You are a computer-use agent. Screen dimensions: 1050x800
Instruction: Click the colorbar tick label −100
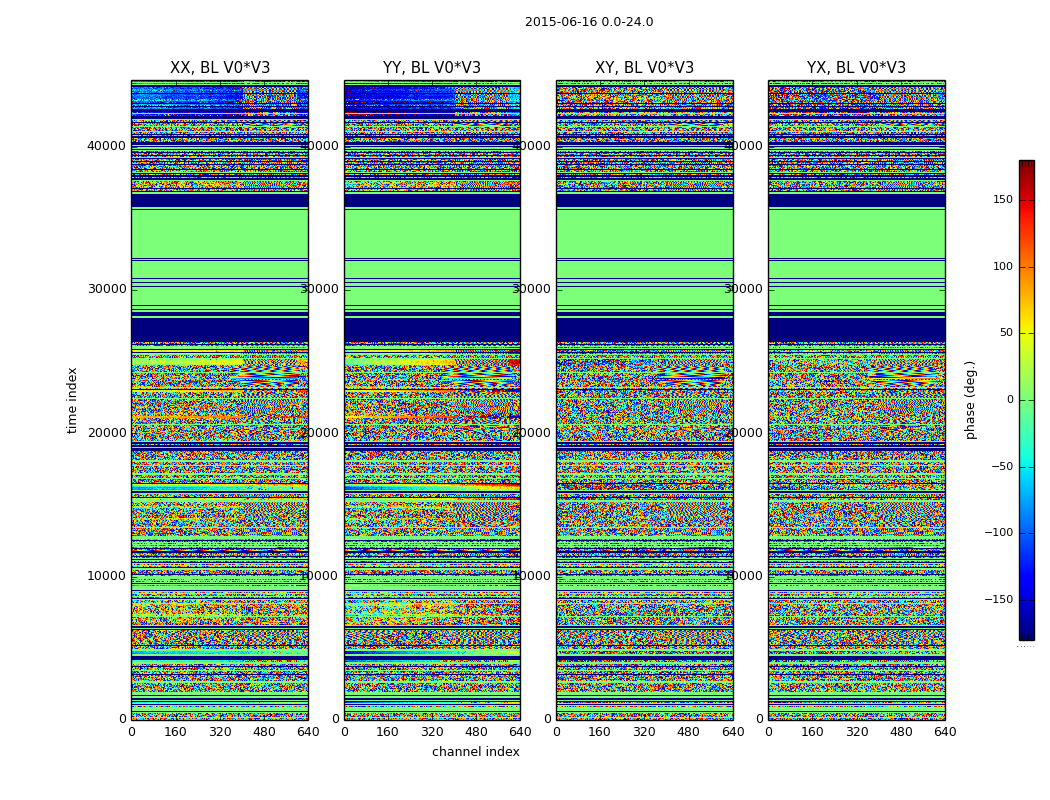click(998, 532)
